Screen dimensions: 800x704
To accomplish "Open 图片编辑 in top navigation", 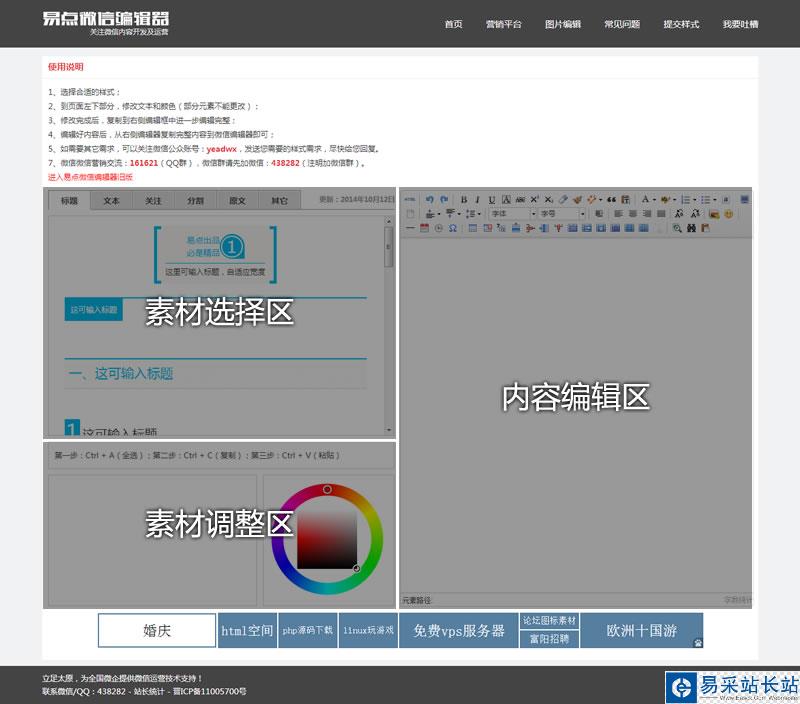I will [563, 24].
